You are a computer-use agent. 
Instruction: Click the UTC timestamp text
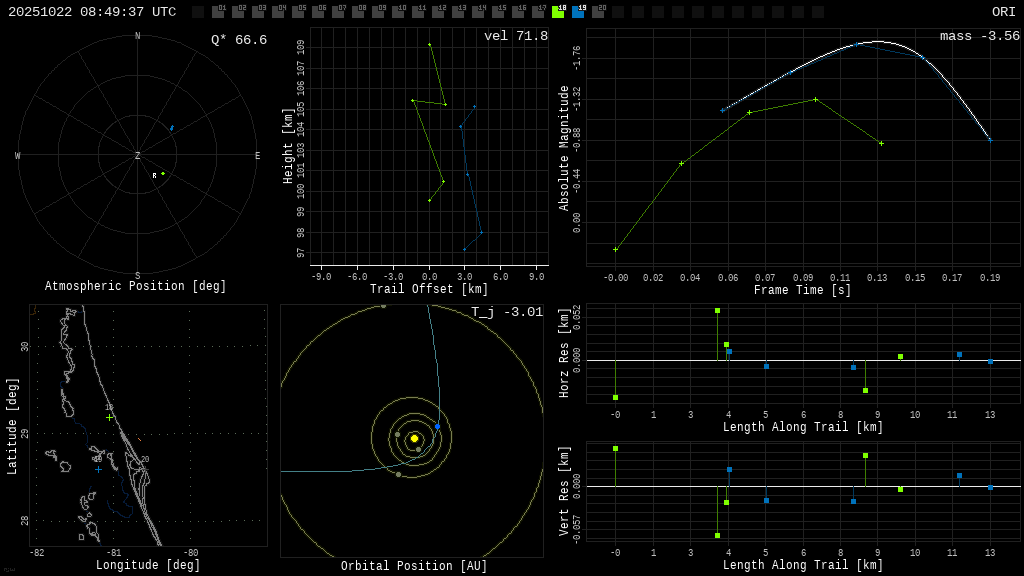[x=92, y=12]
